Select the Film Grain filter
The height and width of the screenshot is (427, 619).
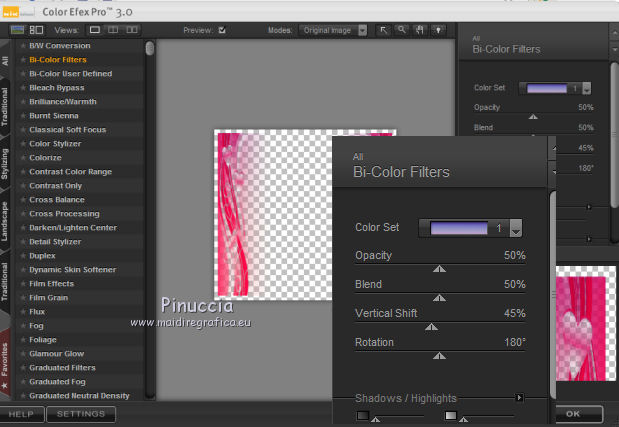(49, 298)
